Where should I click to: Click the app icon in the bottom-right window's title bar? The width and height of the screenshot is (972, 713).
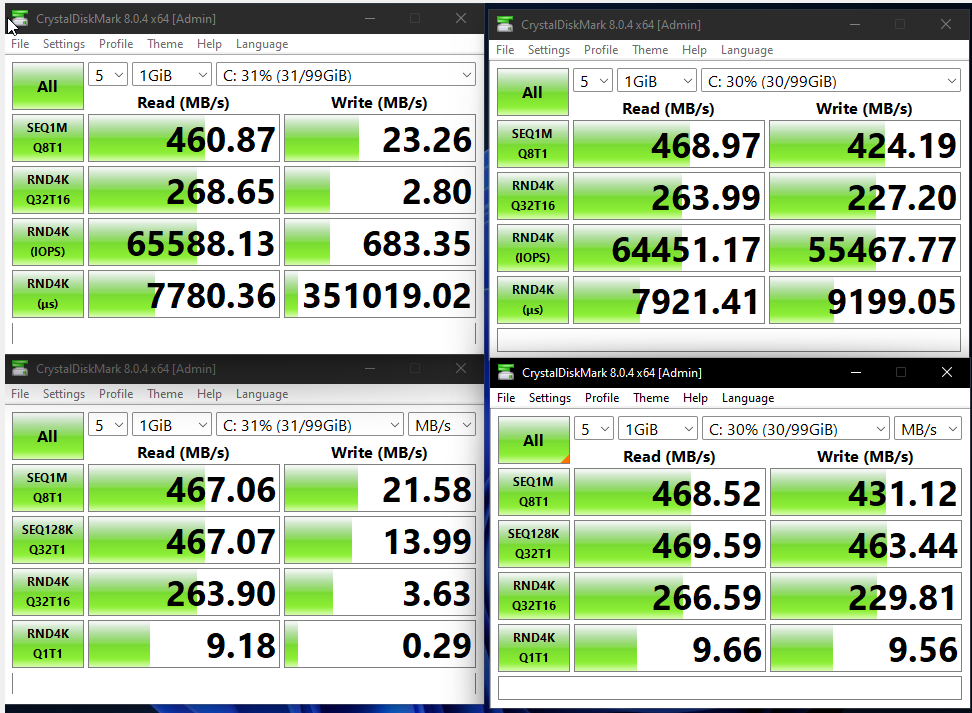click(506, 373)
